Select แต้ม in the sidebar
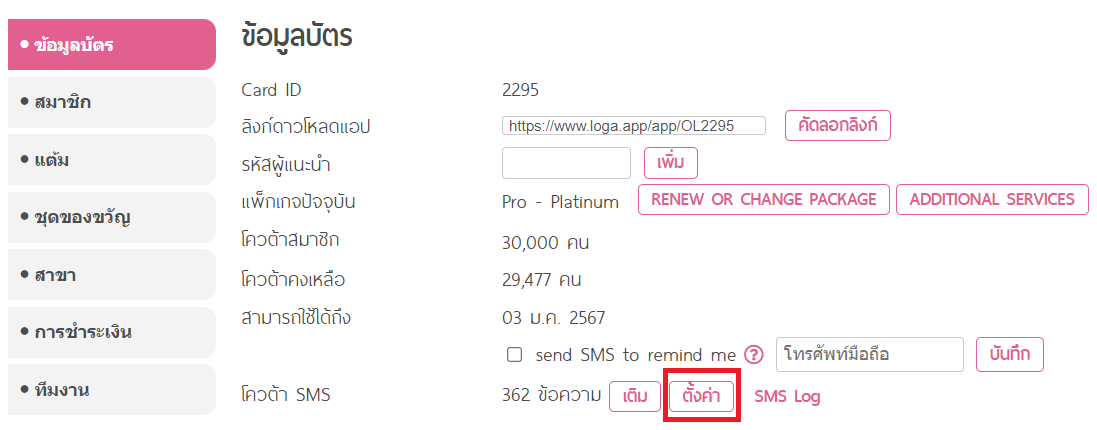The height and width of the screenshot is (430, 1097). pyautogui.click(x=112, y=160)
